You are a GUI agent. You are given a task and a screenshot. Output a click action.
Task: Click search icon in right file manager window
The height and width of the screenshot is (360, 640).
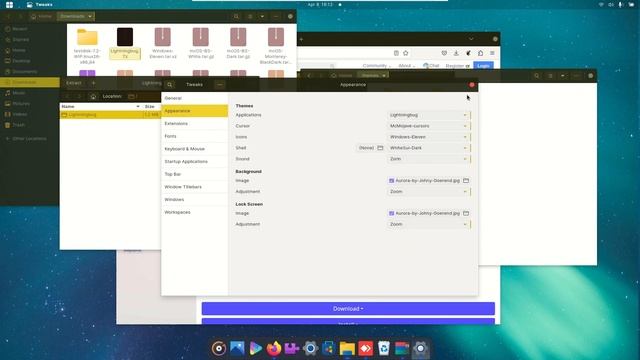click(x=537, y=76)
